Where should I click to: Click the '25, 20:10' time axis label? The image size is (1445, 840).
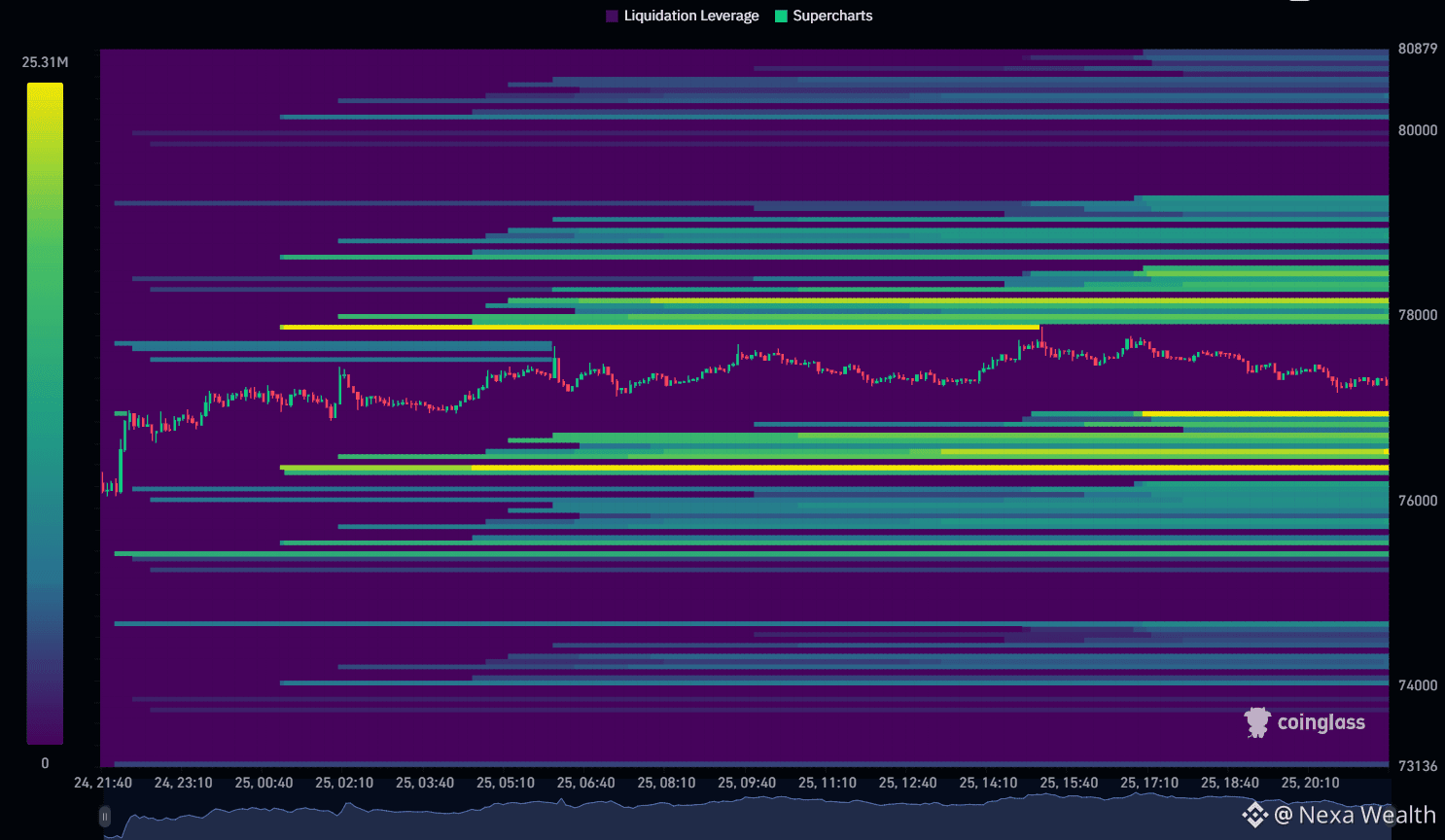coord(1311,783)
